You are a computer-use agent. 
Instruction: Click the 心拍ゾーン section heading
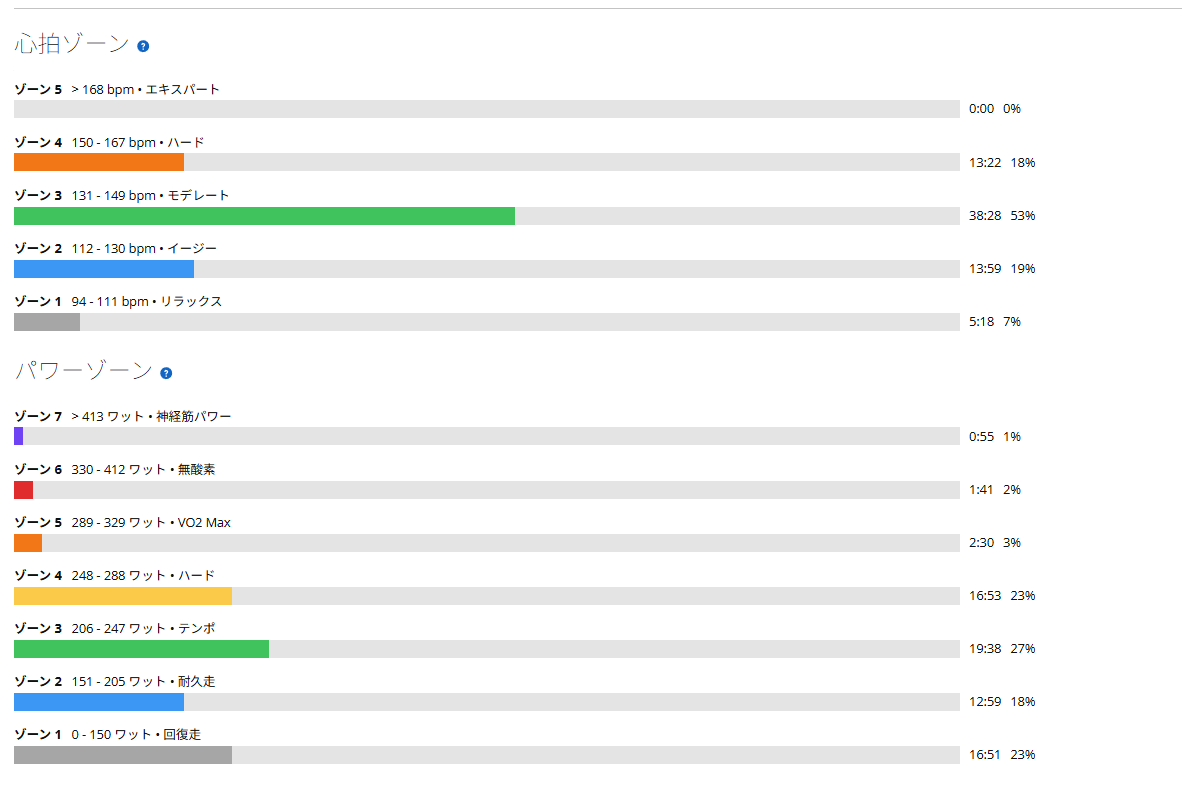tap(72, 44)
